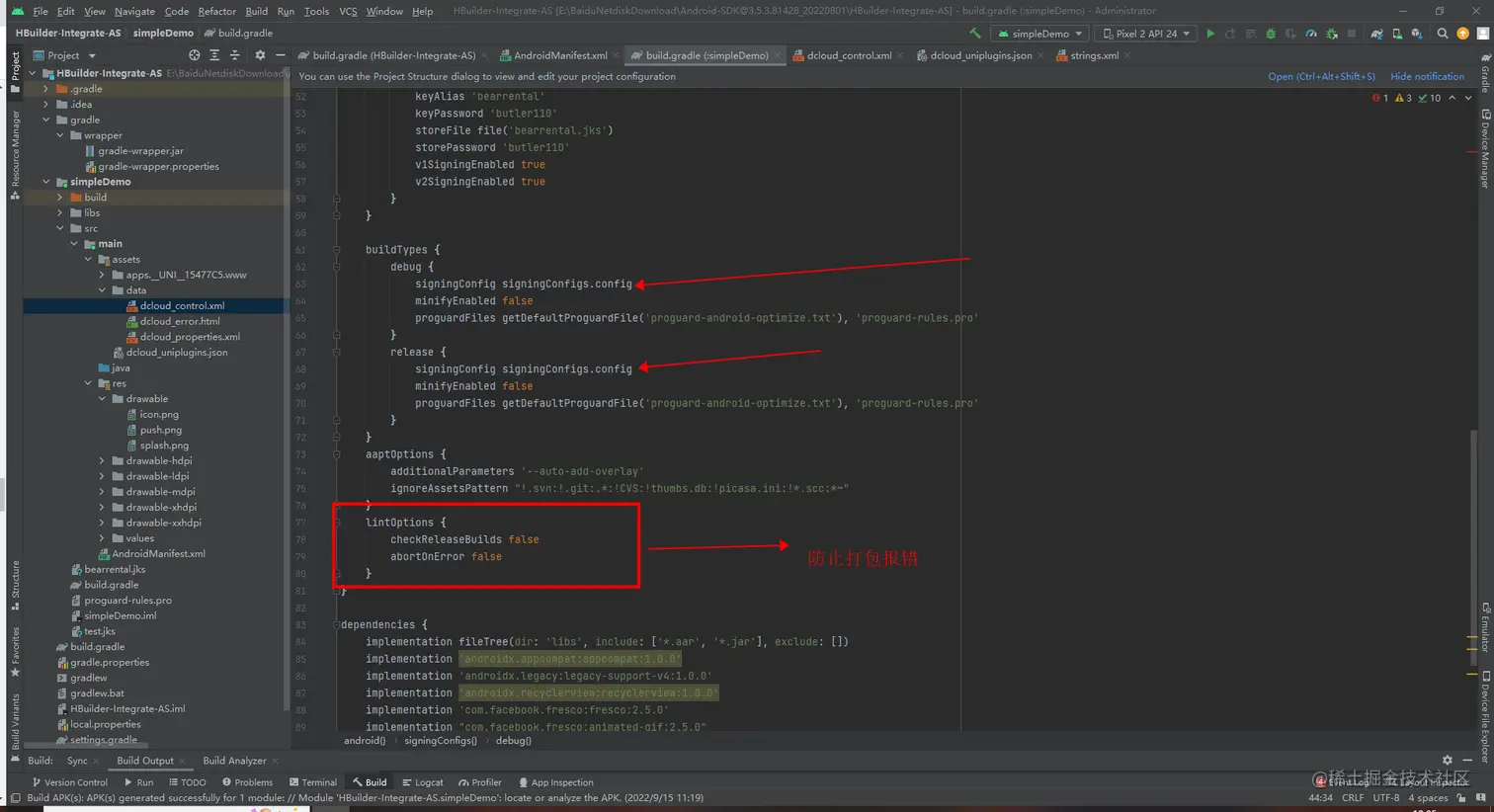This screenshot has width=1494, height=812.
Task: Select bearrental.jks in the project tree
Action: (108, 569)
